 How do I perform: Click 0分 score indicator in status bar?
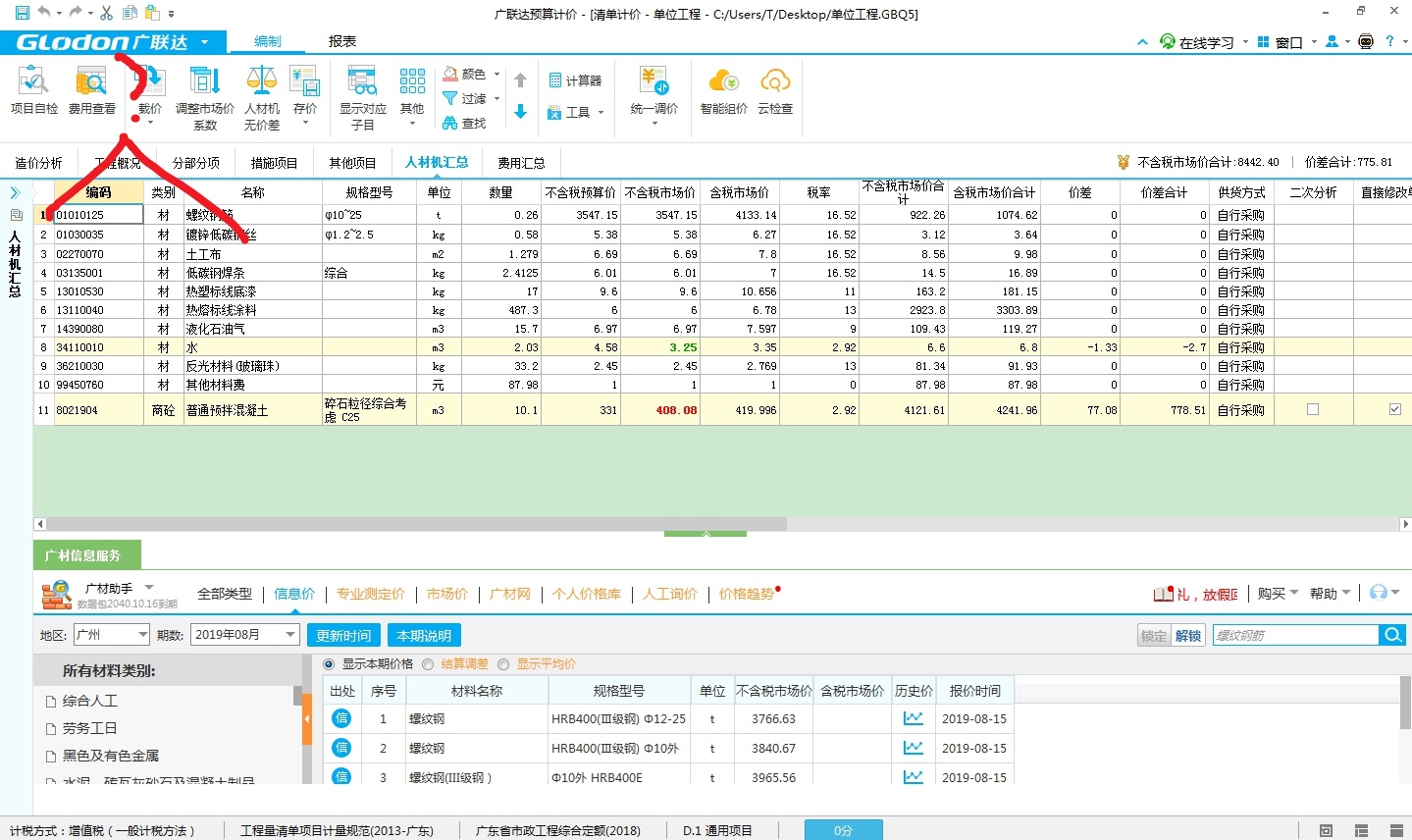click(x=843, y=830)
